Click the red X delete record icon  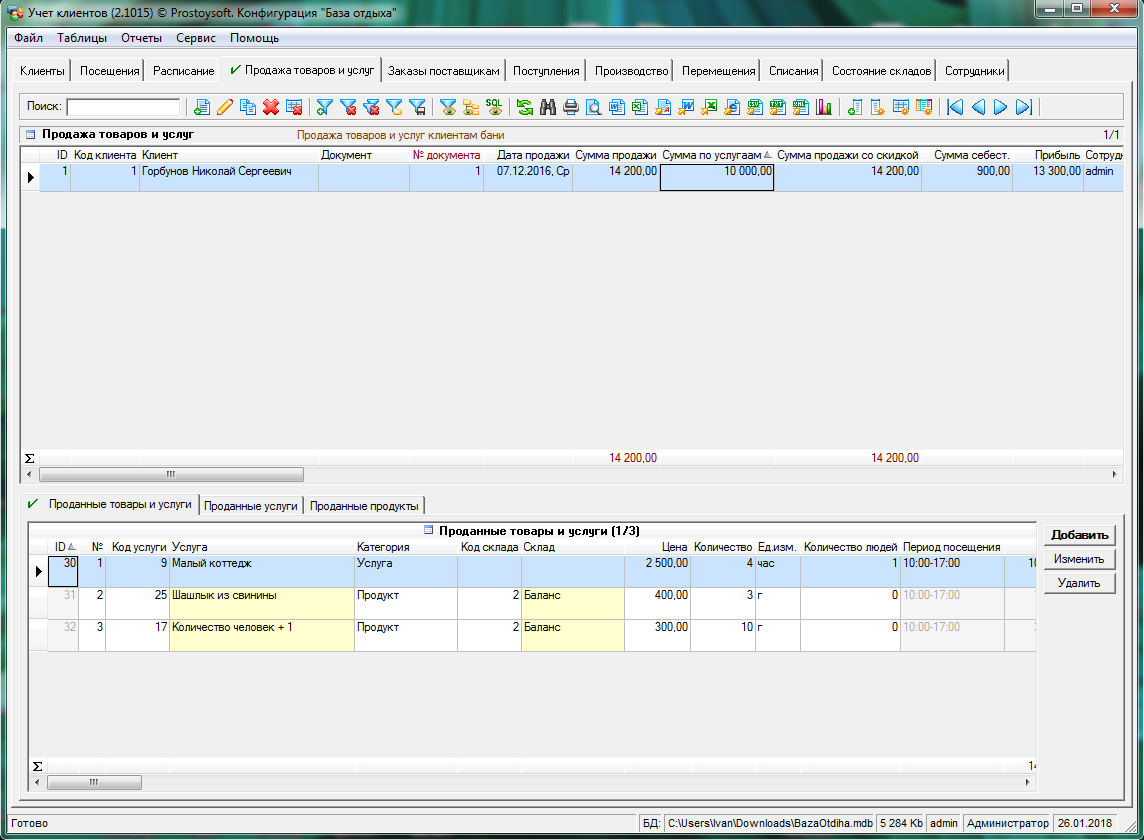271,107
